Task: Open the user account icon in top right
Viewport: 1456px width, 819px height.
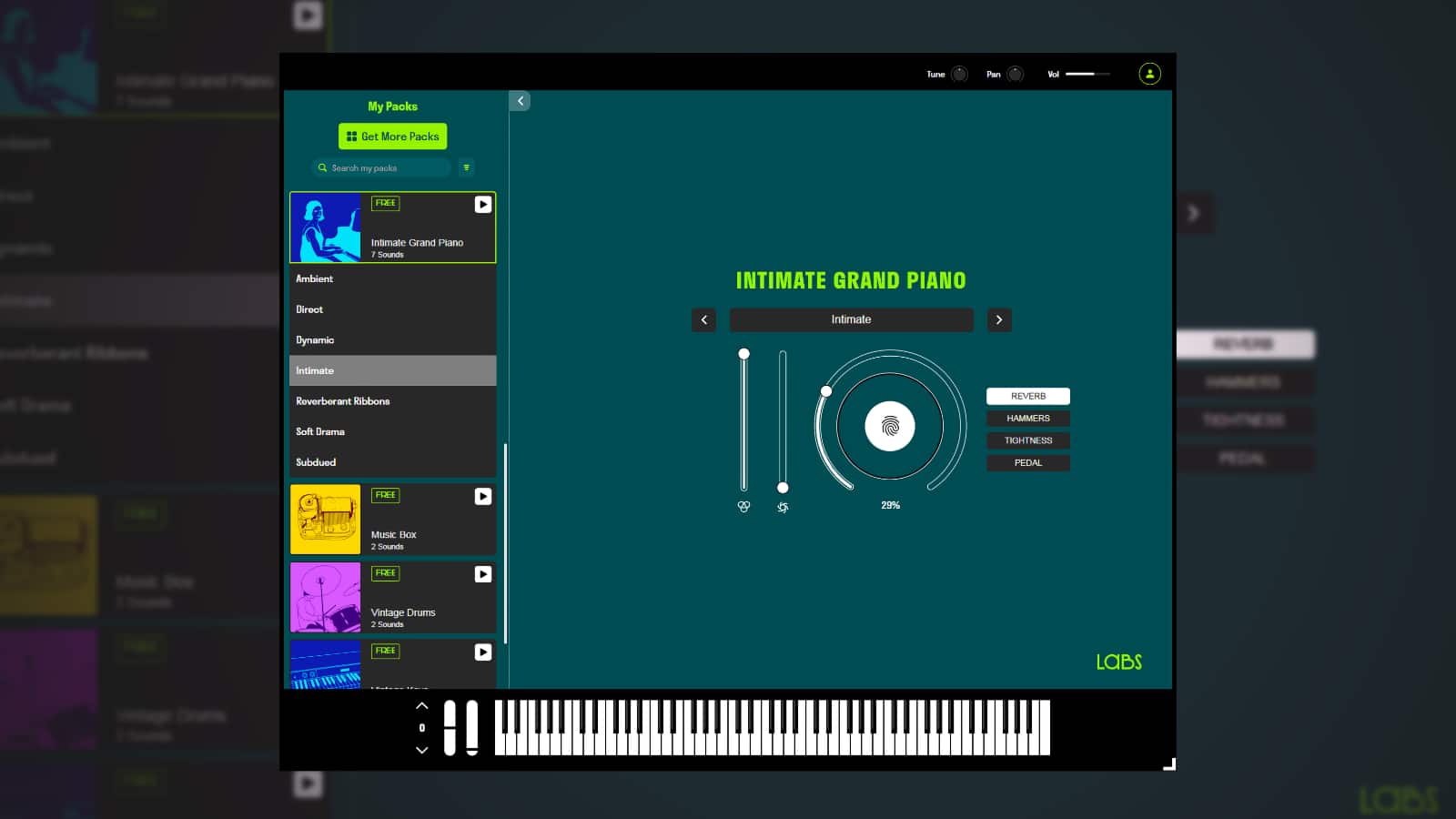Action: click(1149, 74)
